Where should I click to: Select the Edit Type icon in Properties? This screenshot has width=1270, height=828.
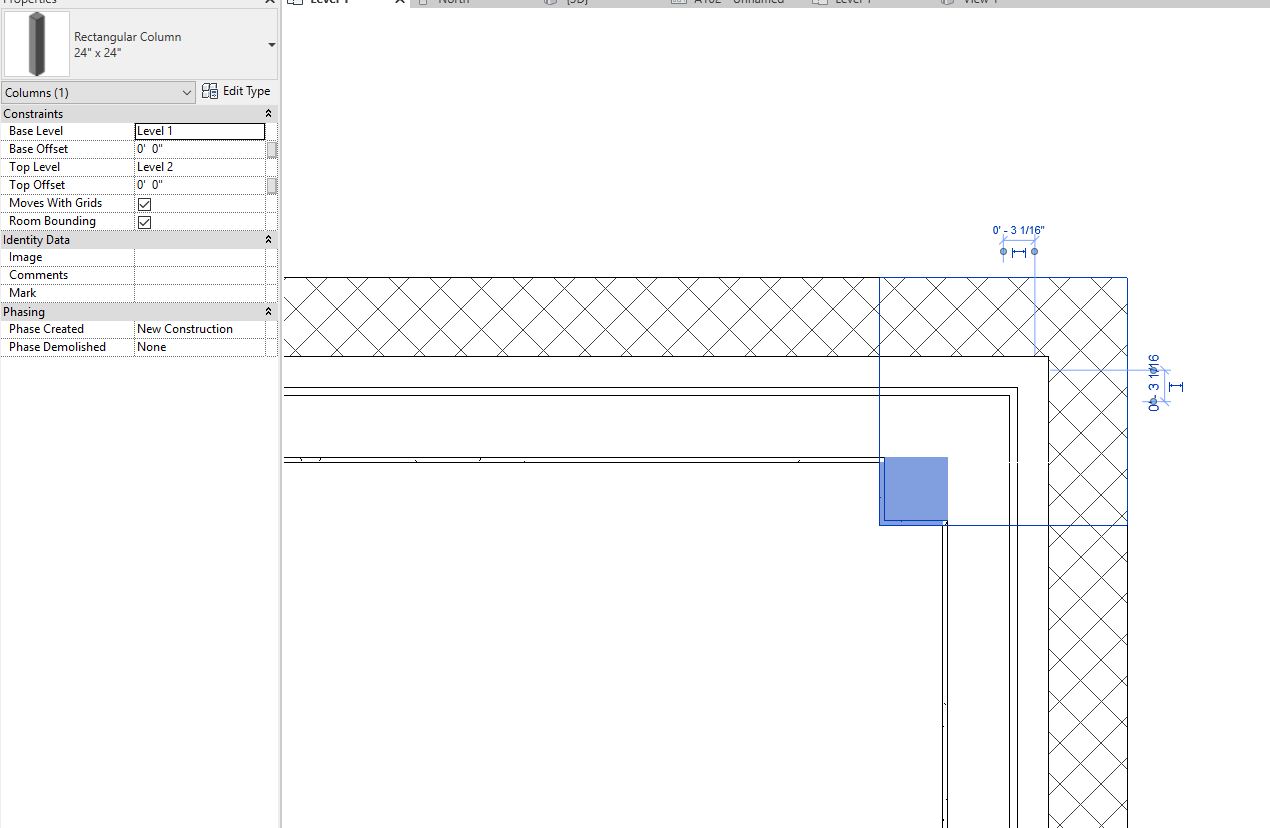(209, 91)
